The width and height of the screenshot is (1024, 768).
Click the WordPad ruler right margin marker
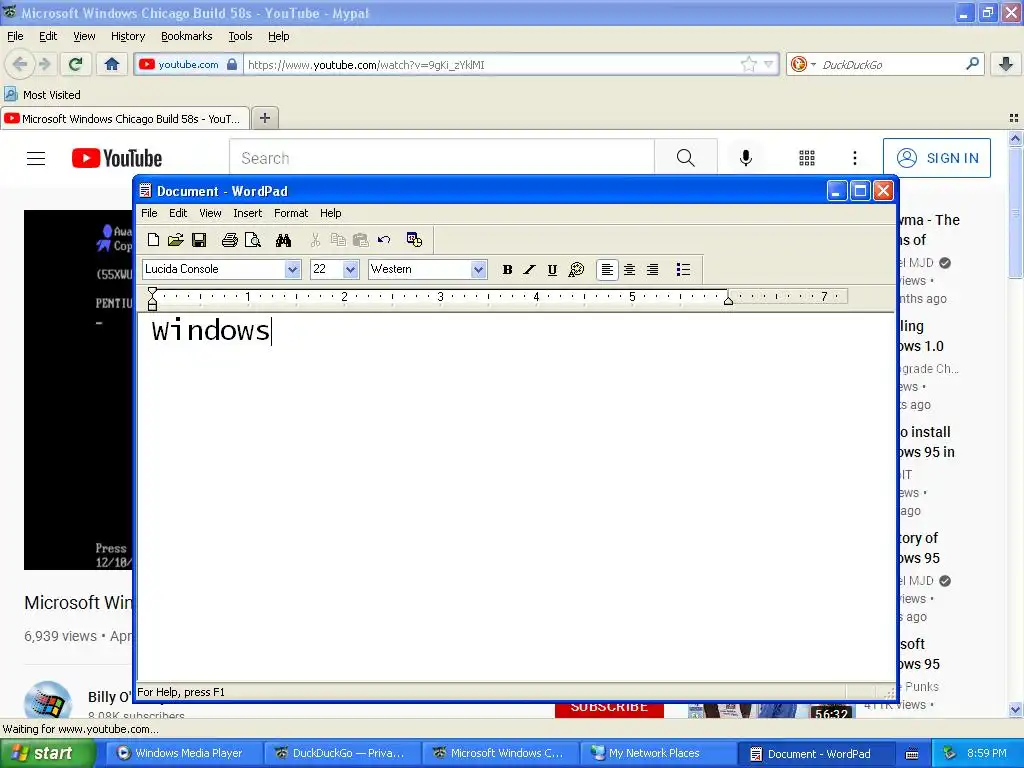728,299
